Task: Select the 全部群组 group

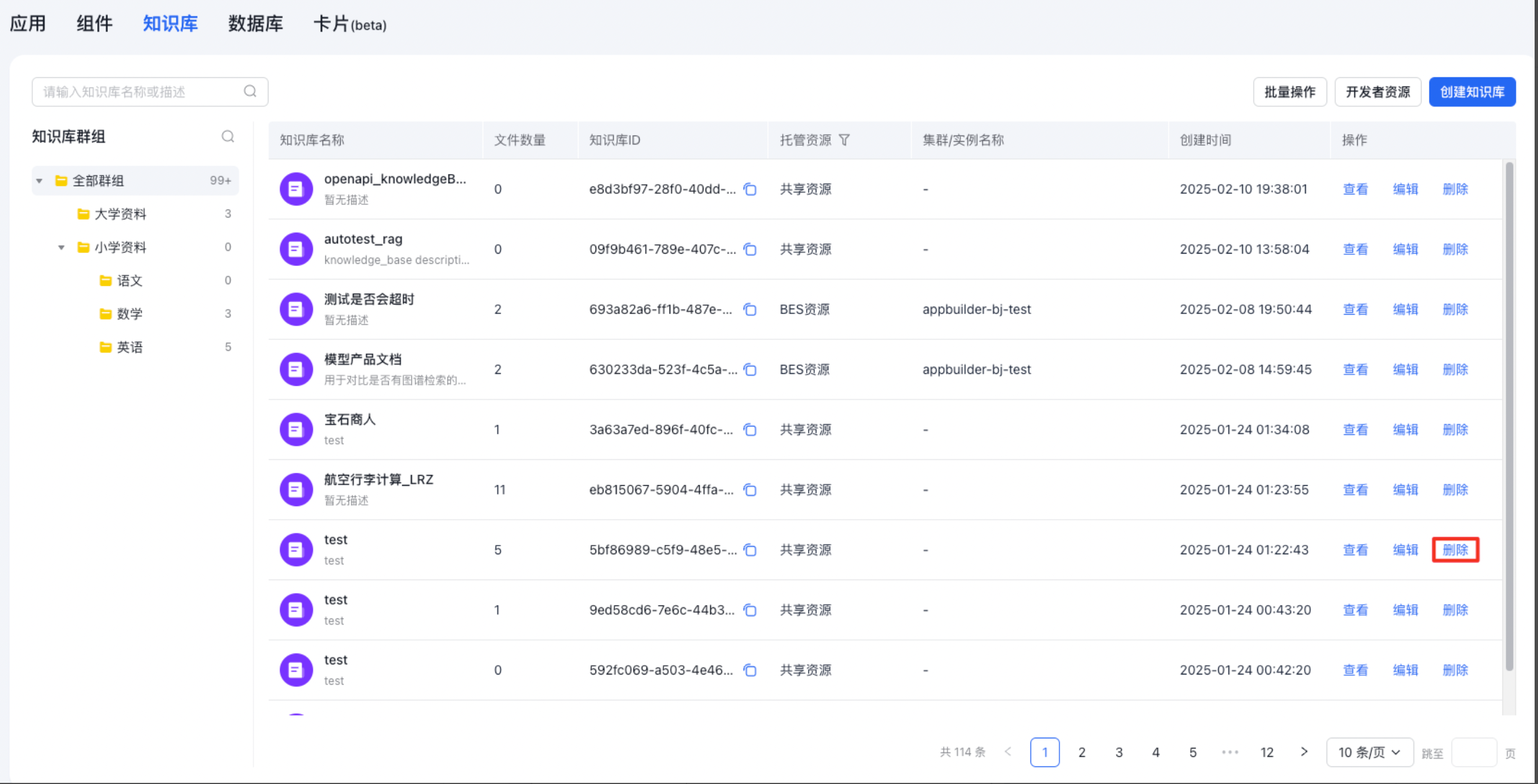Action: click(x=136, y=181)
